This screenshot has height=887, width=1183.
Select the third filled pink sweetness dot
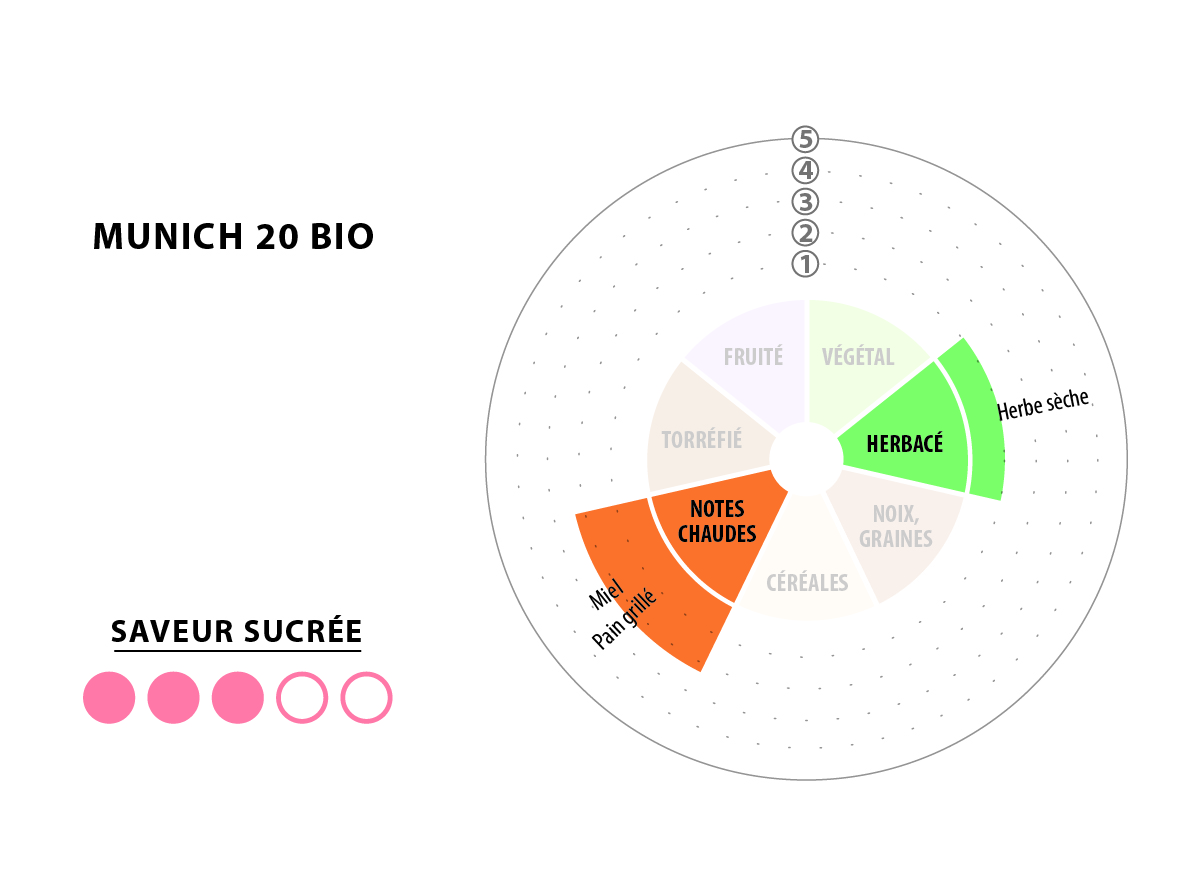click(x=238, y=698)
